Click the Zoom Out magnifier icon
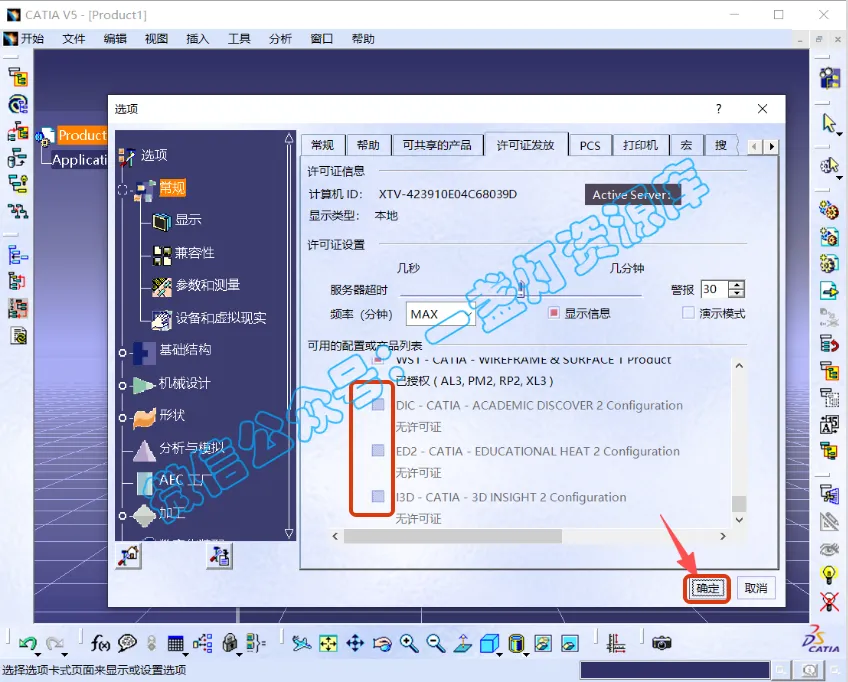Screen dimensions: 848x682 (435, 643)
